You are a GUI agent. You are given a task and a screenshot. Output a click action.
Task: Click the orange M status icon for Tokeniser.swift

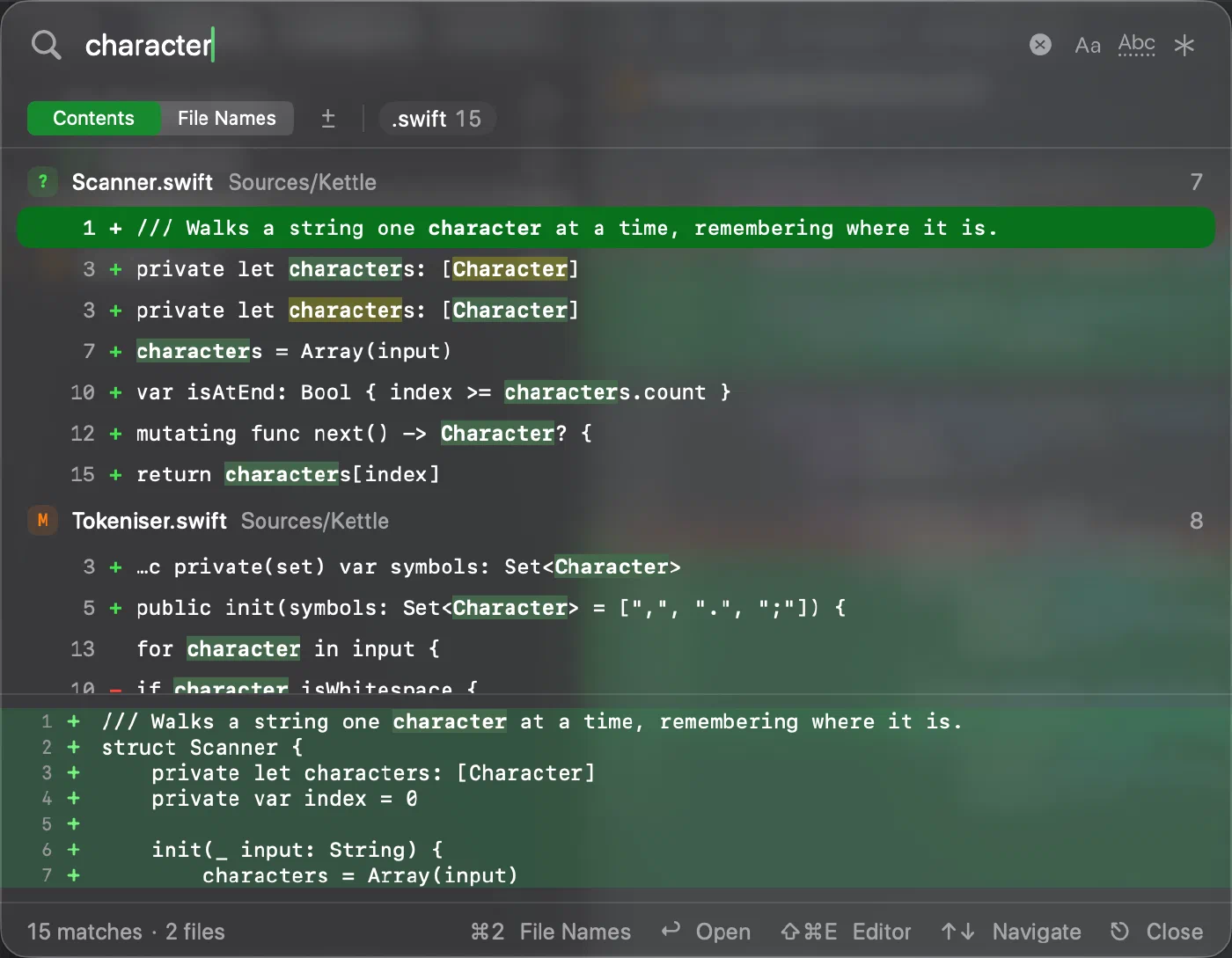(x=42, y=521)
